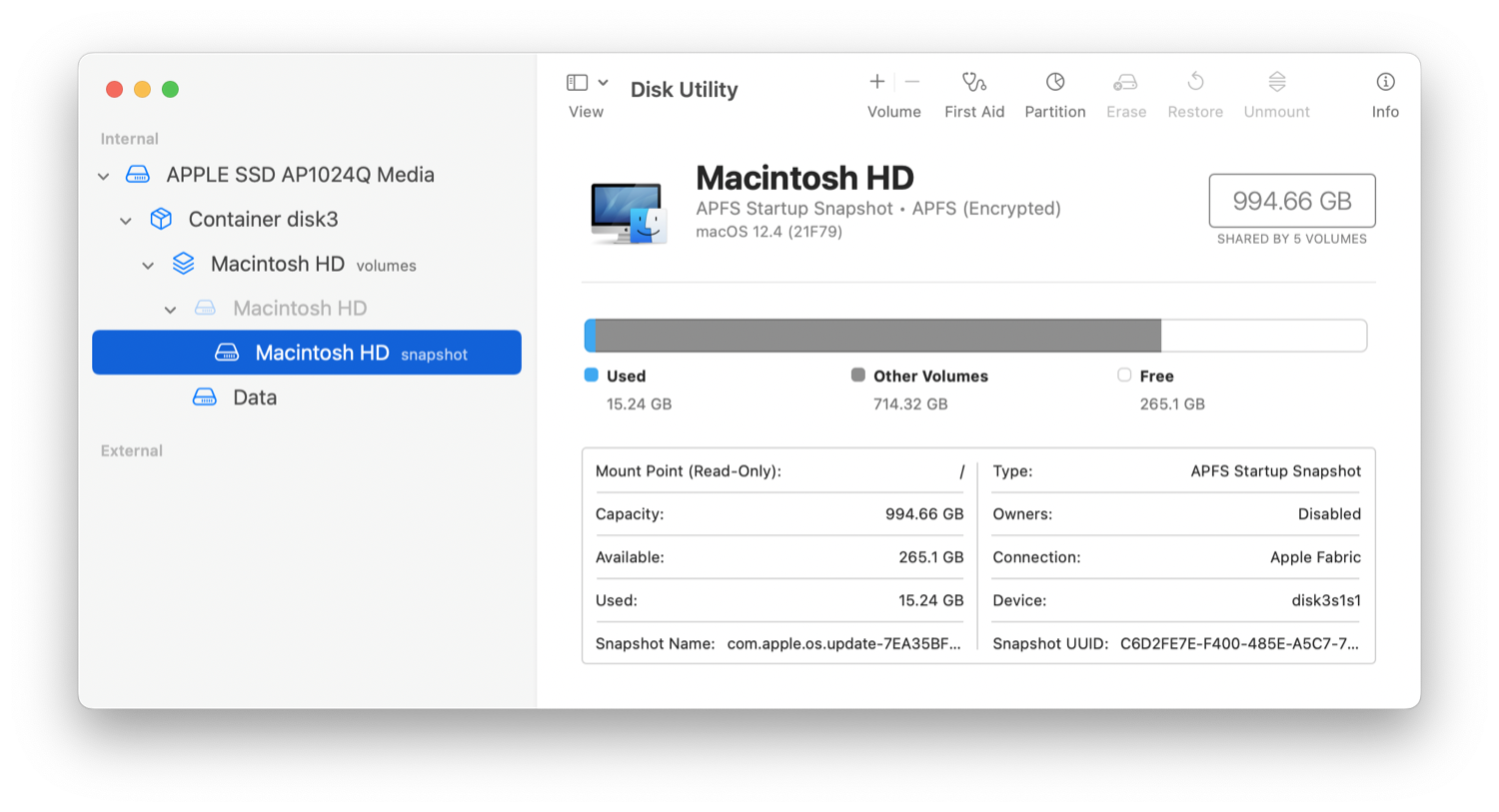Click the Apple Fabric connection value
The height and width of the screenshot is (812, 1499).
[1315, 557]
